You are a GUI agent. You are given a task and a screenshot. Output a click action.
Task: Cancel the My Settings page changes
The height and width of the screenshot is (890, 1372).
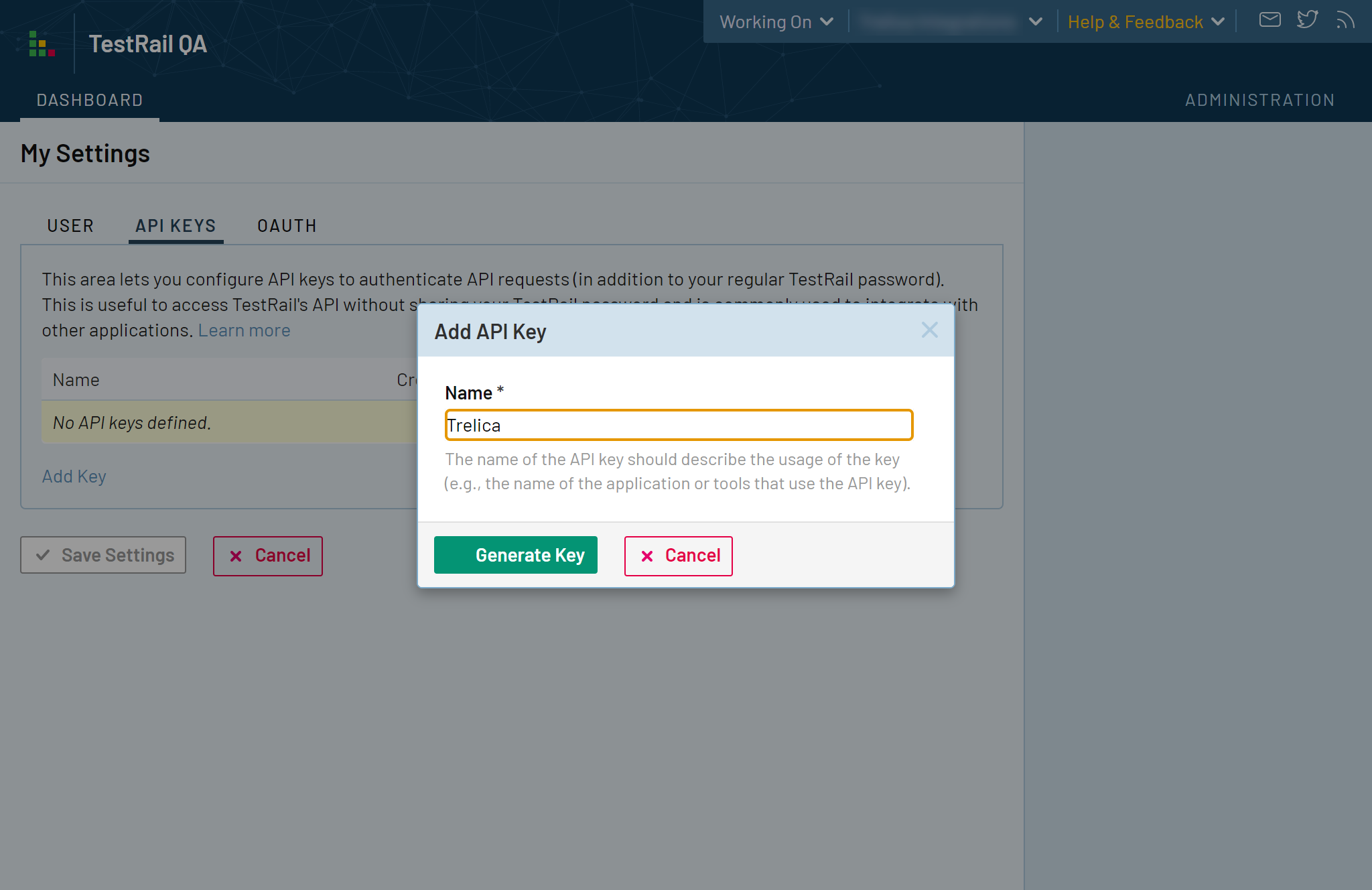(268, 556)
